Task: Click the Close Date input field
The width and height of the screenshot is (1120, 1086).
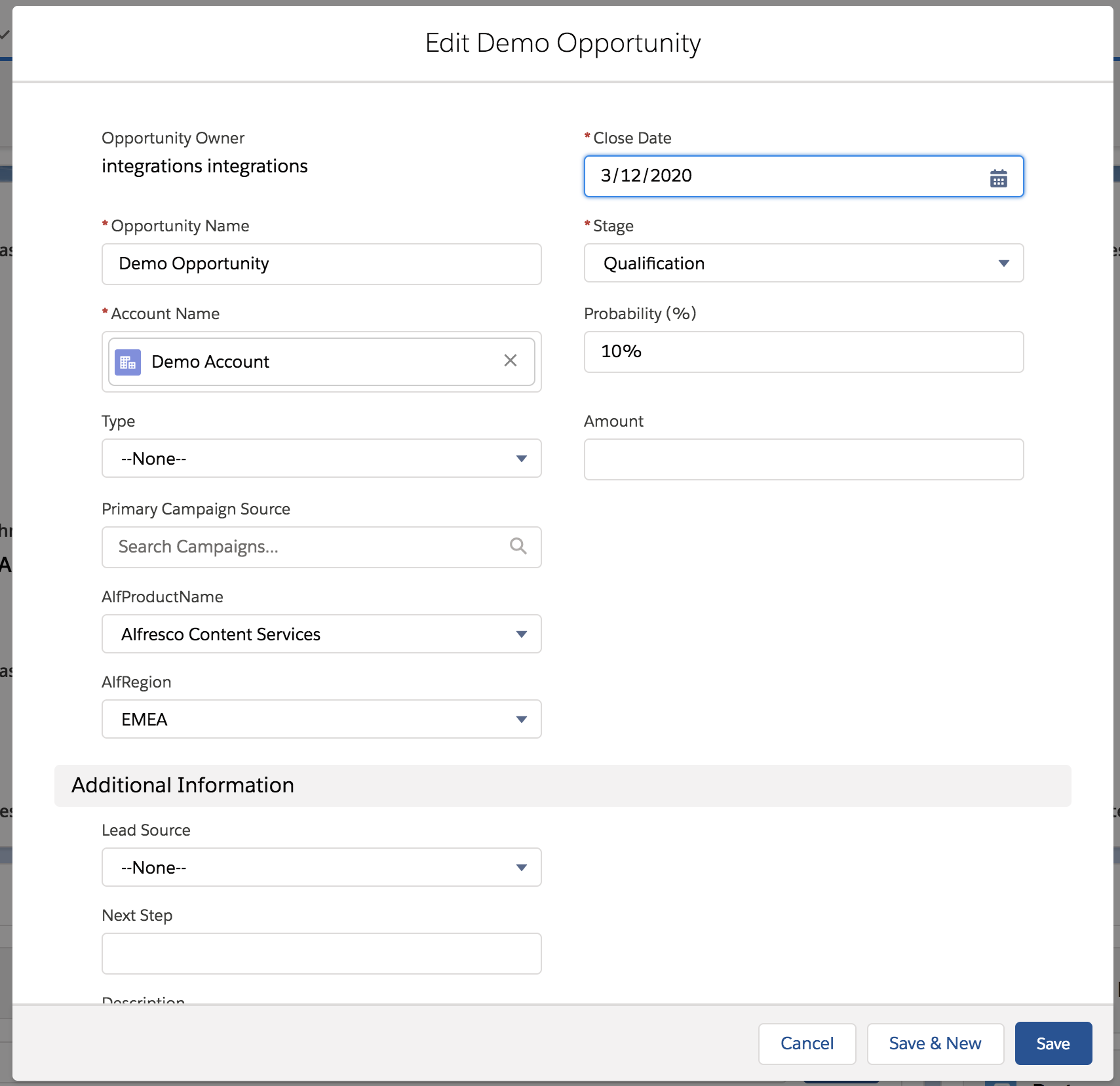Action: coord(754,176)
